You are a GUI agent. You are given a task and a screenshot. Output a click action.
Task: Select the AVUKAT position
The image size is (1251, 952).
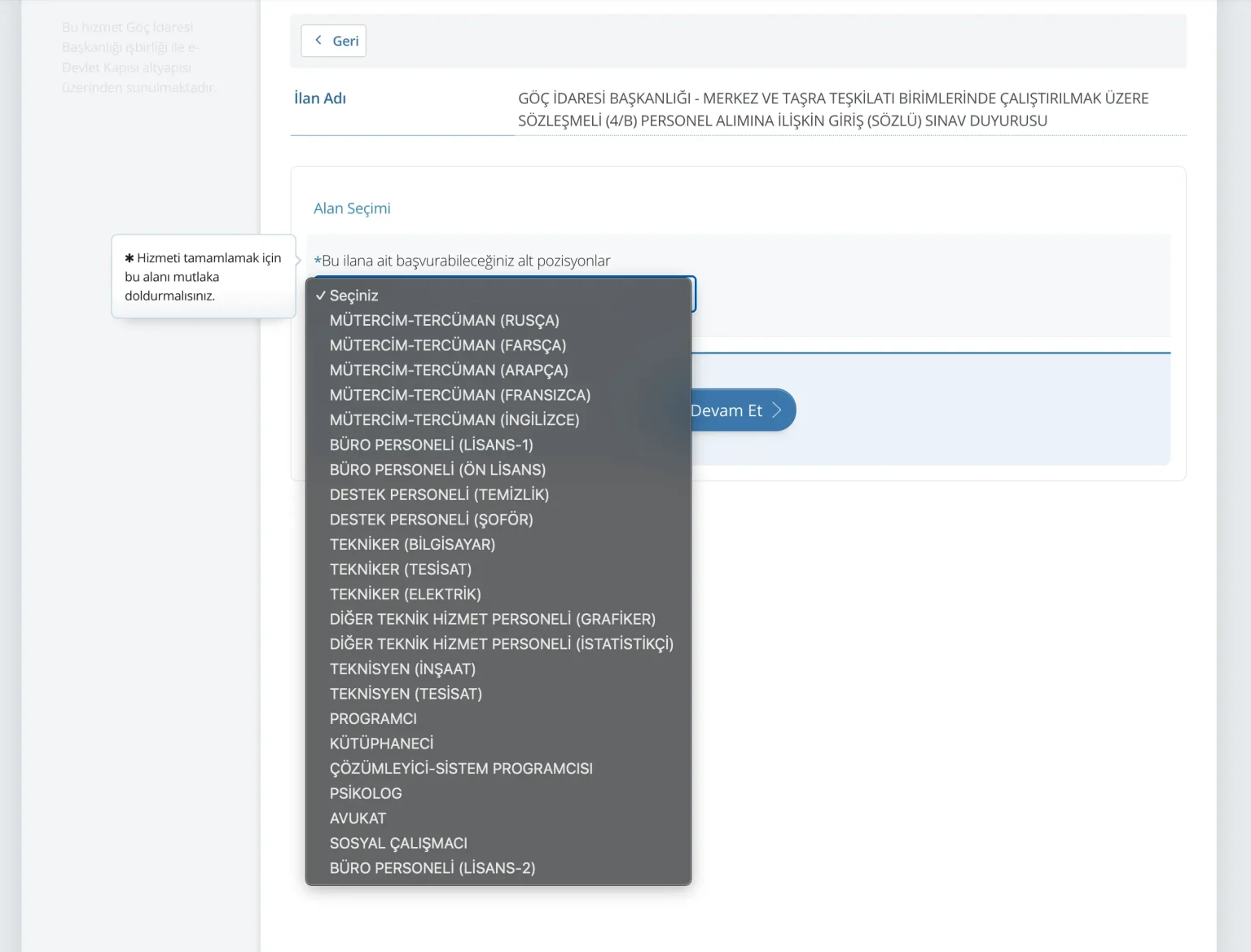coord(358,818)
